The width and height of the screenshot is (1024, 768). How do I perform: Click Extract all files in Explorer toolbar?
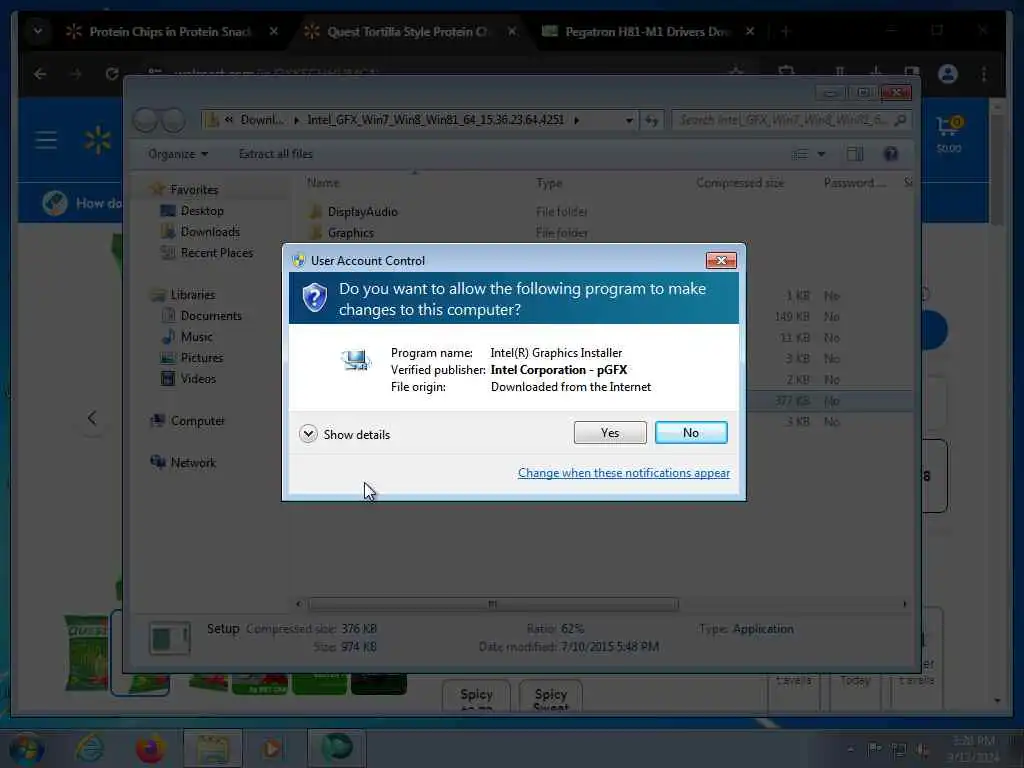276,154
